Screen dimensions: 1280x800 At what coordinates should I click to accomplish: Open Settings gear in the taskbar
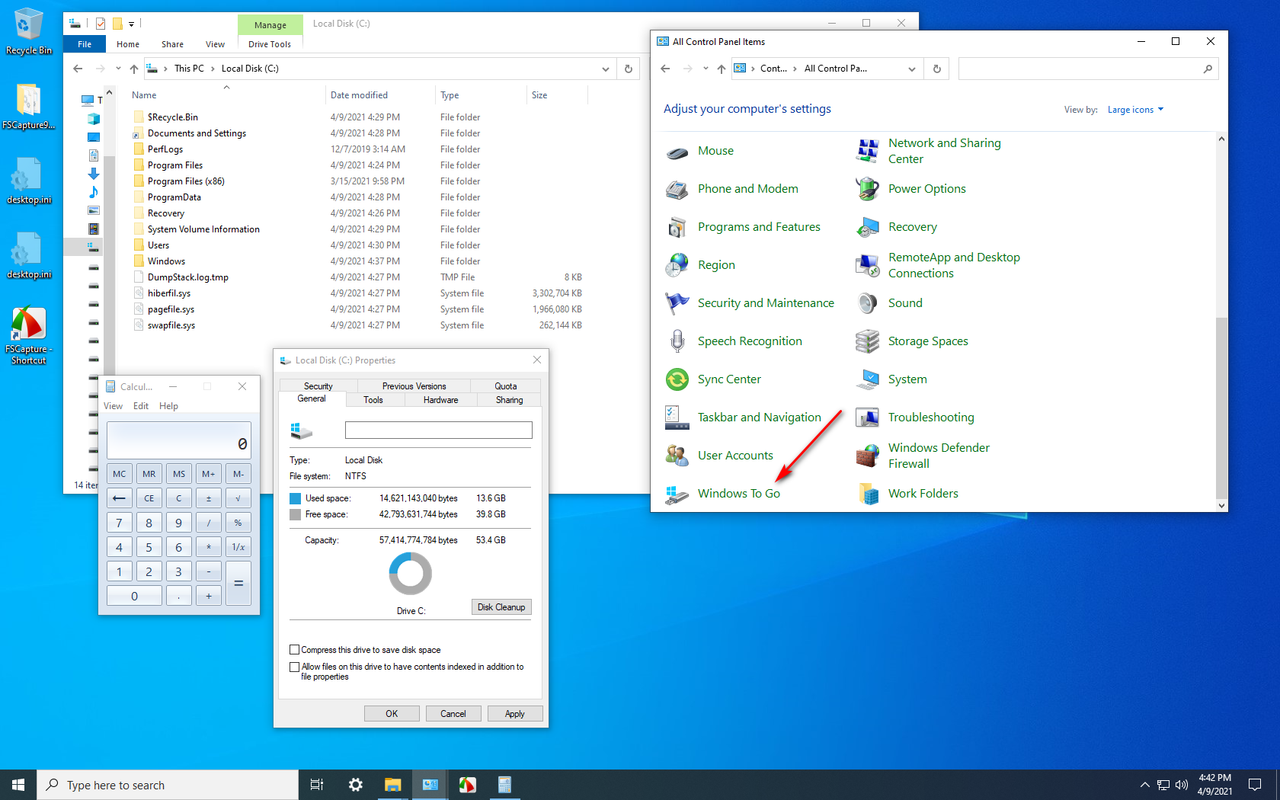tap(355, 785)
